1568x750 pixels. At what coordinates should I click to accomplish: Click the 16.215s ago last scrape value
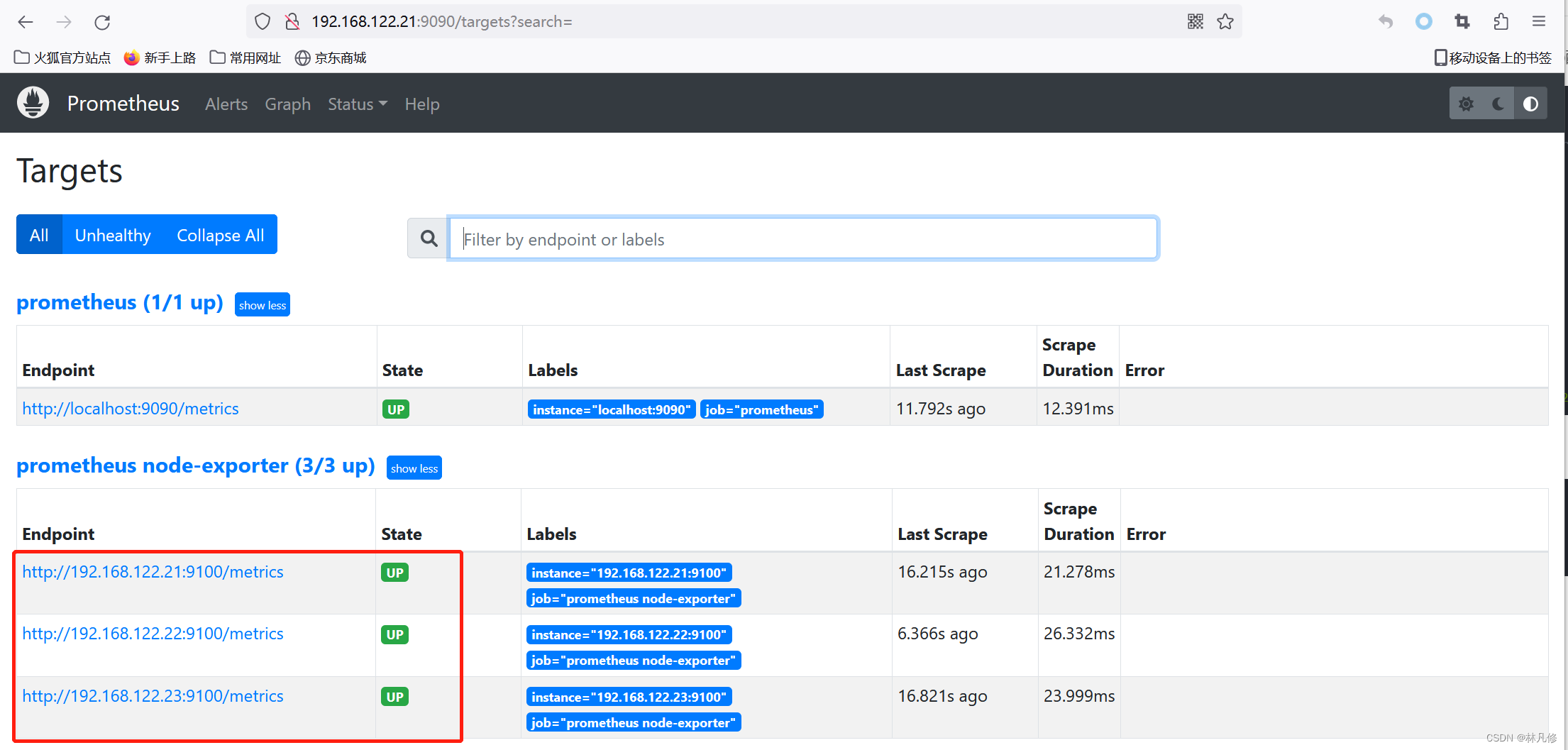[942, 572]
